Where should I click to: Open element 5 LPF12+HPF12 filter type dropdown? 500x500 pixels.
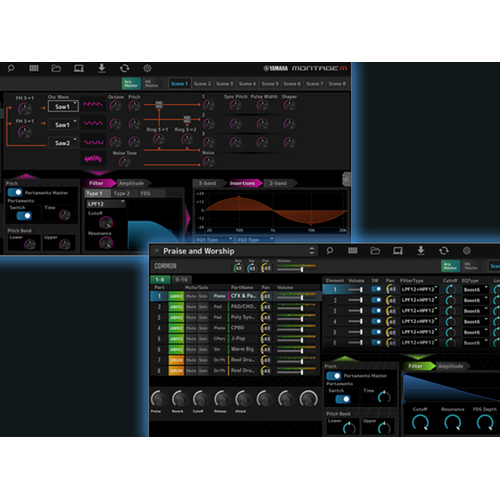[x=419, y=332]
